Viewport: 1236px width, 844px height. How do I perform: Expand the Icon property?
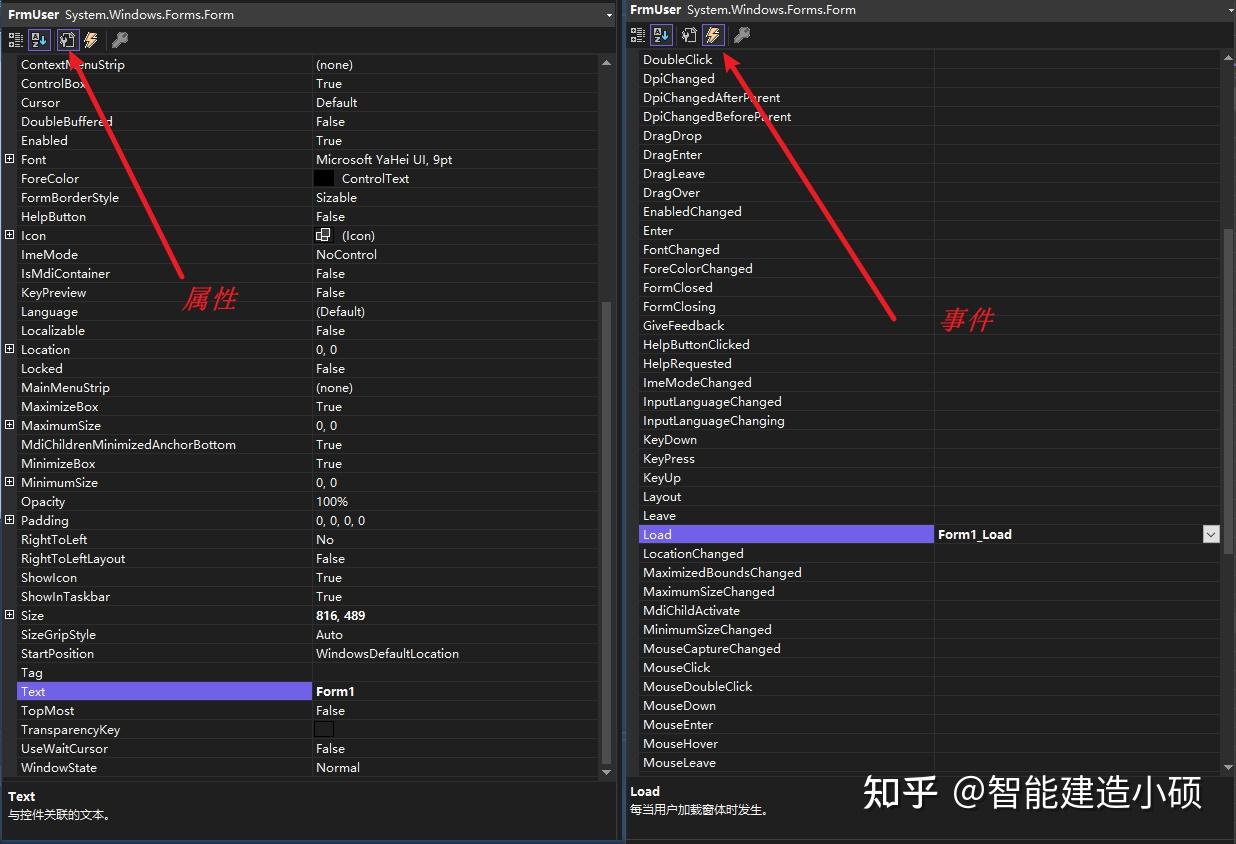(8, 235)
